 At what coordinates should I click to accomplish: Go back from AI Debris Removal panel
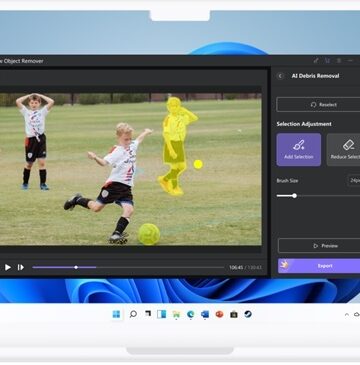tap(280, 76)
